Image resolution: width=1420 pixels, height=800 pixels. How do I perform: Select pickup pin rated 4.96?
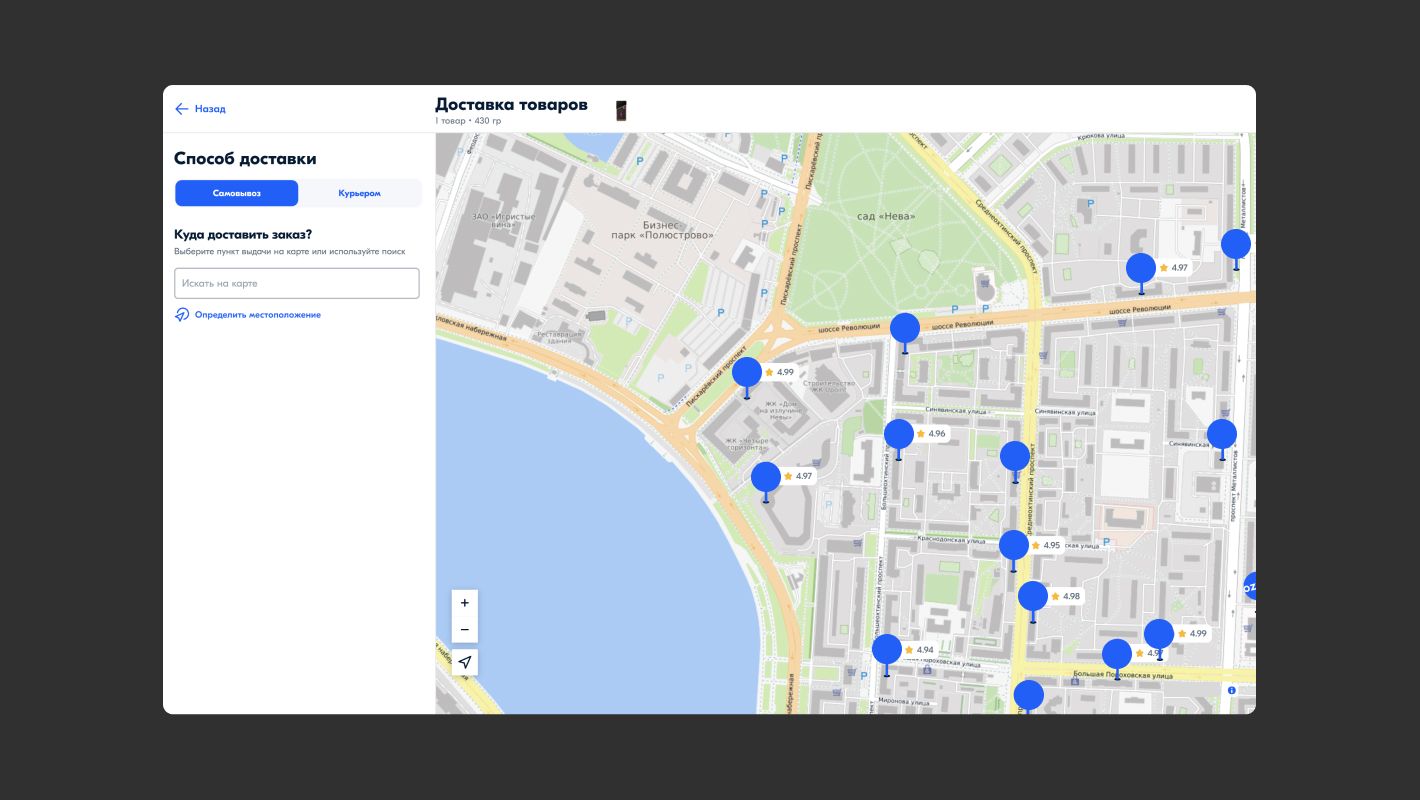point(899,434)
